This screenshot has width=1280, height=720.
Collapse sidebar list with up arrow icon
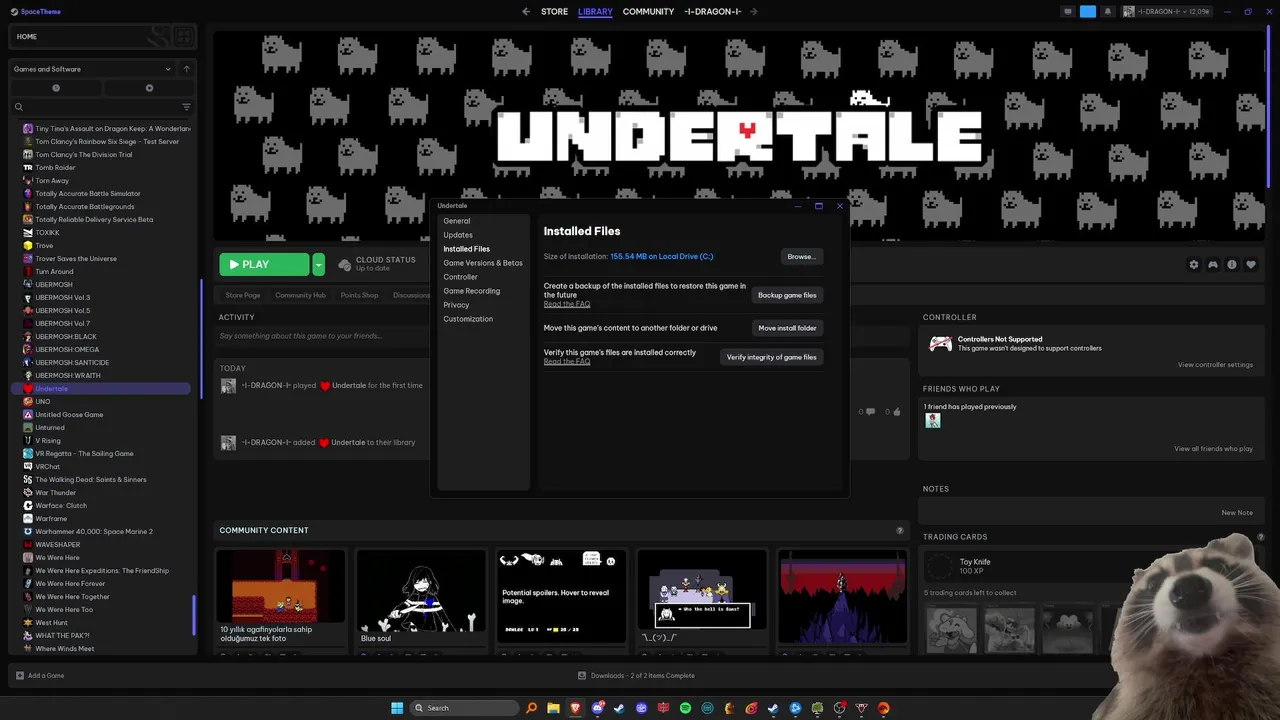tap(186, 69)
